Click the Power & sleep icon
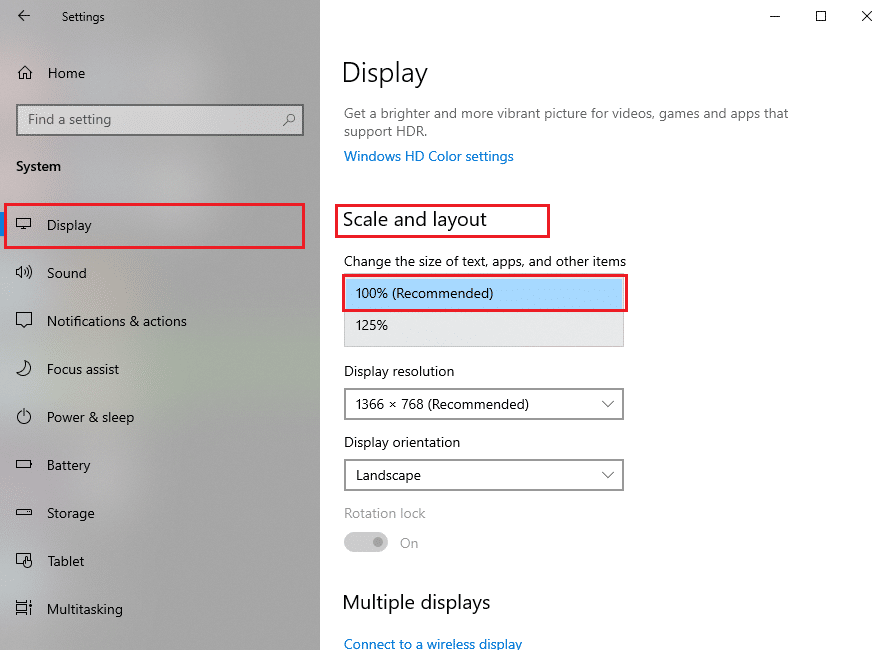Image resolution: width=890 pixels, height=650 pixels. coord(26,417)
